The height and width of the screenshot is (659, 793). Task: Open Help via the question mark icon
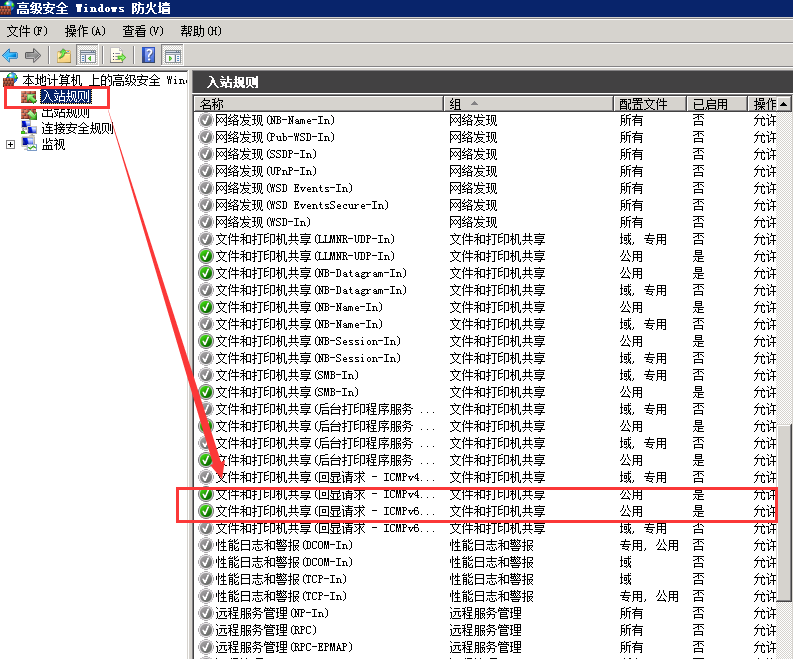[x=149, y=55]
